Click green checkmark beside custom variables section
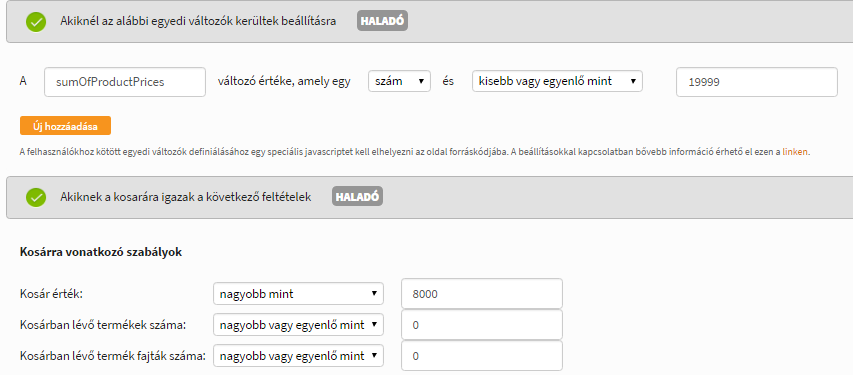 [x=36, y=22]
